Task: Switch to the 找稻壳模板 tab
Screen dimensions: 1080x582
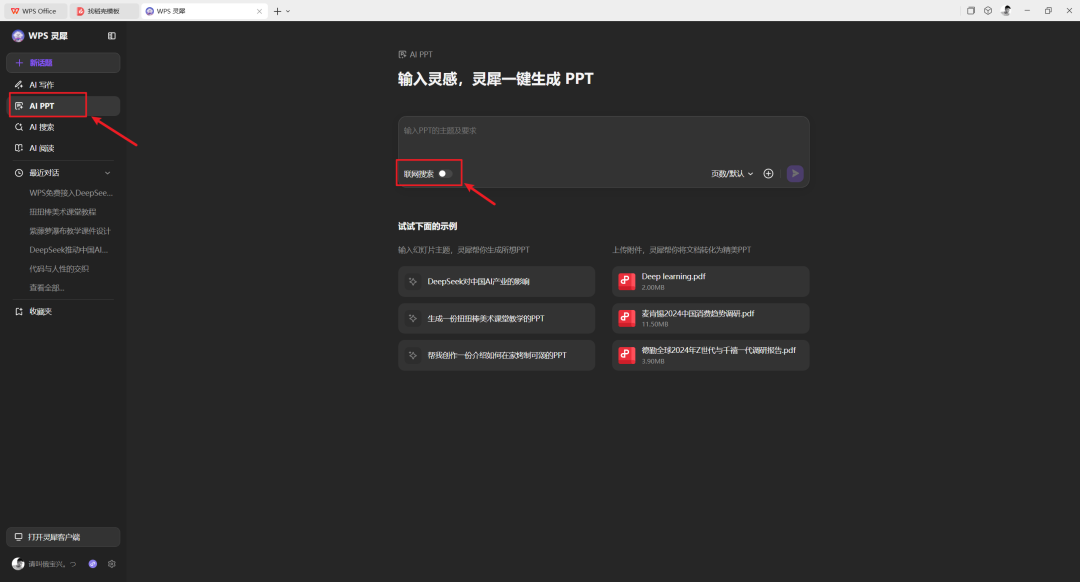Action: tap(103, 11)
